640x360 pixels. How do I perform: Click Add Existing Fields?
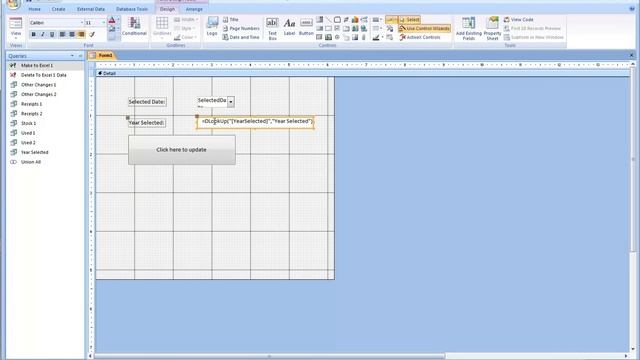click(x=469, y=28)
